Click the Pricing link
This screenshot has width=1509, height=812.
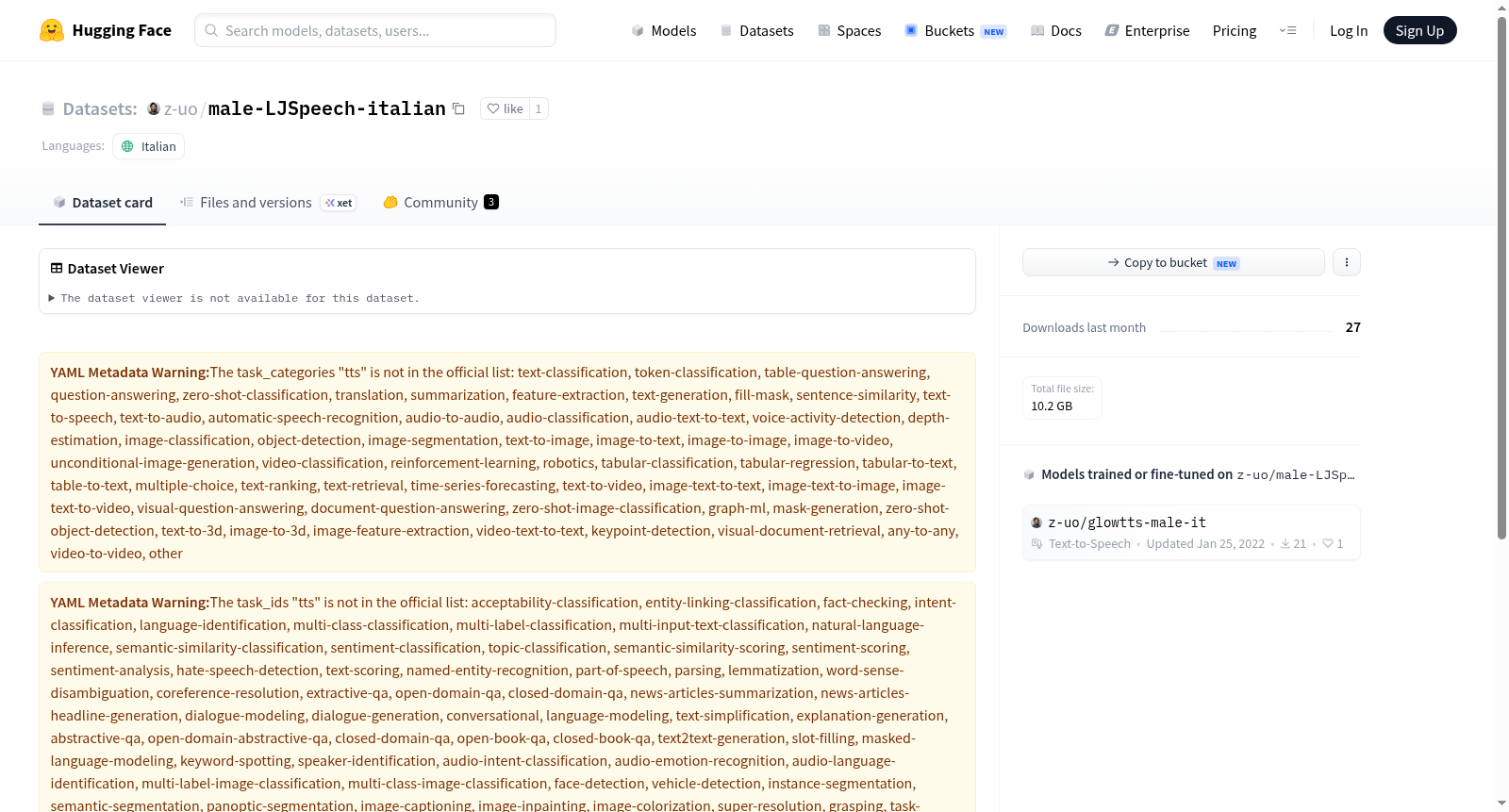1235,31
